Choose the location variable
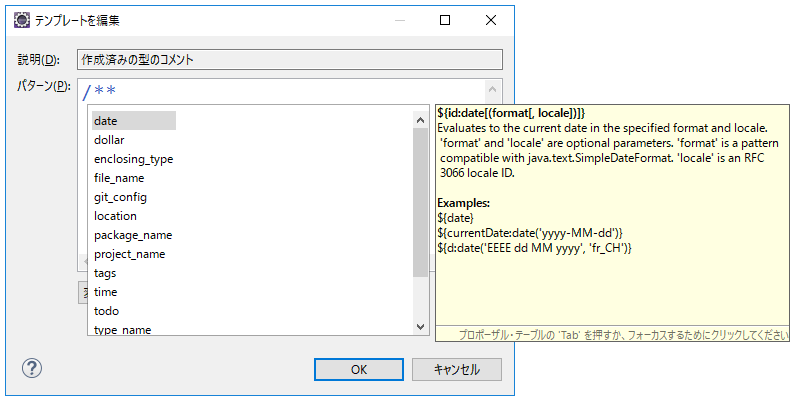The height and width of the screenshot is (402, 794). pos(115,216)
